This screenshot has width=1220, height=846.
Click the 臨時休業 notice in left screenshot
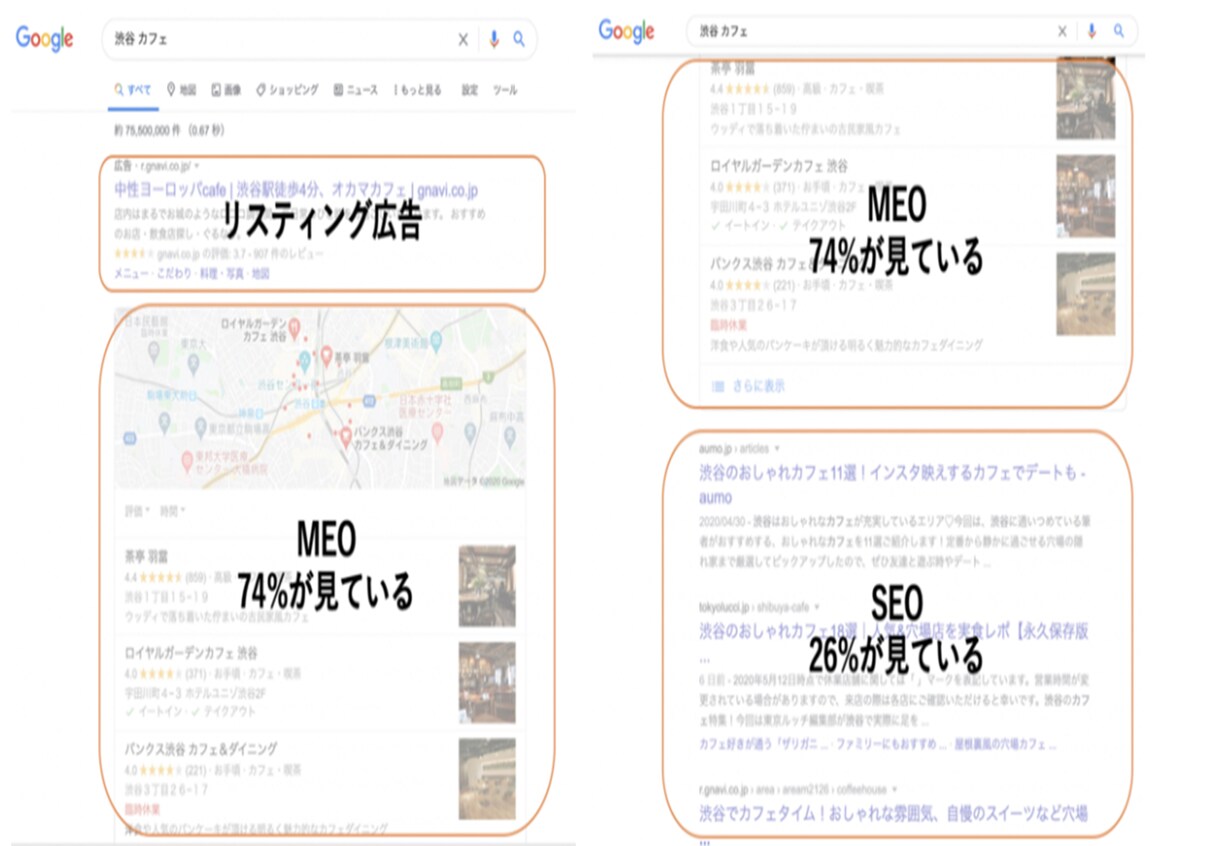[x=142, y=808]
